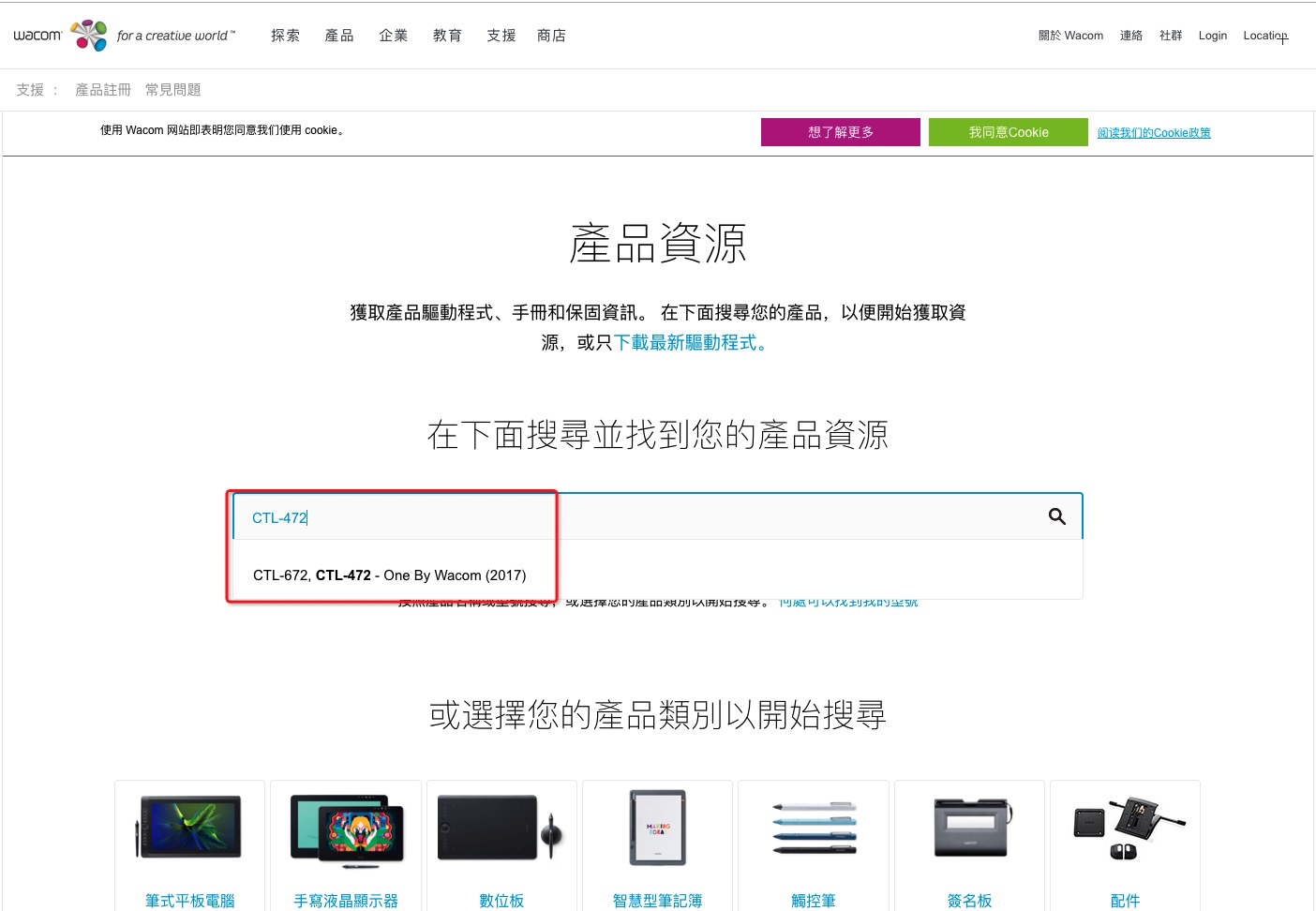Open the 觸控筆 category label link

814,901
